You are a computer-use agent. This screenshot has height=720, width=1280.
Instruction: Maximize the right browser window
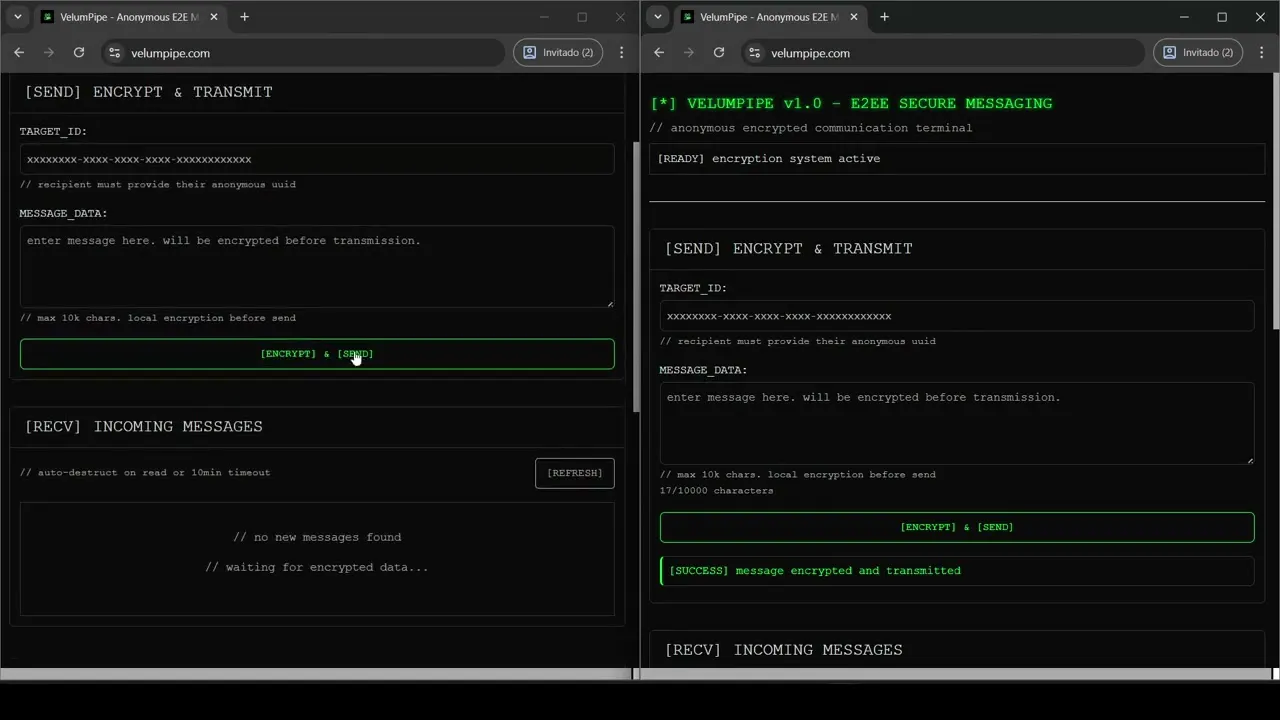click(1222, 17)
